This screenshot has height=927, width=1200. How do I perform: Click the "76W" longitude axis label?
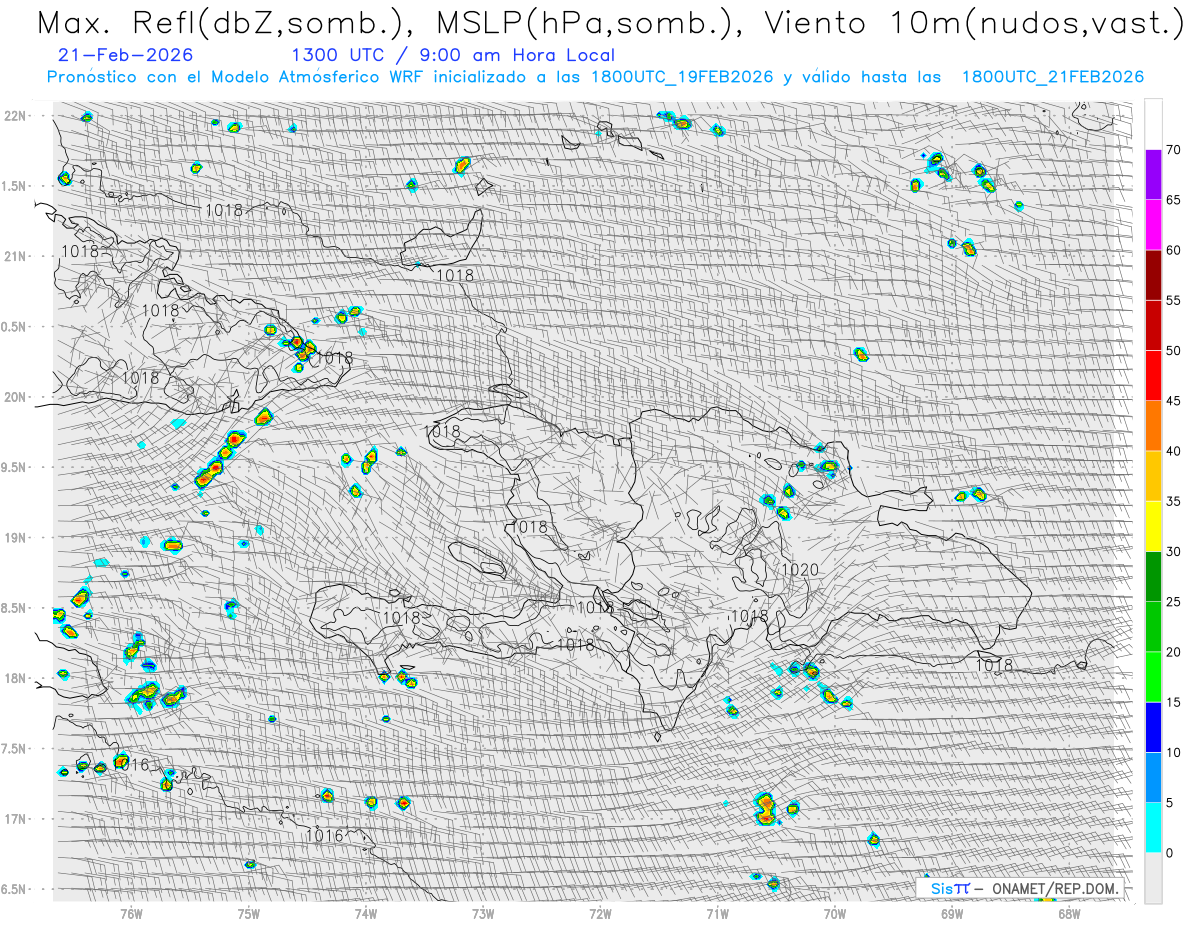(131, 912)
